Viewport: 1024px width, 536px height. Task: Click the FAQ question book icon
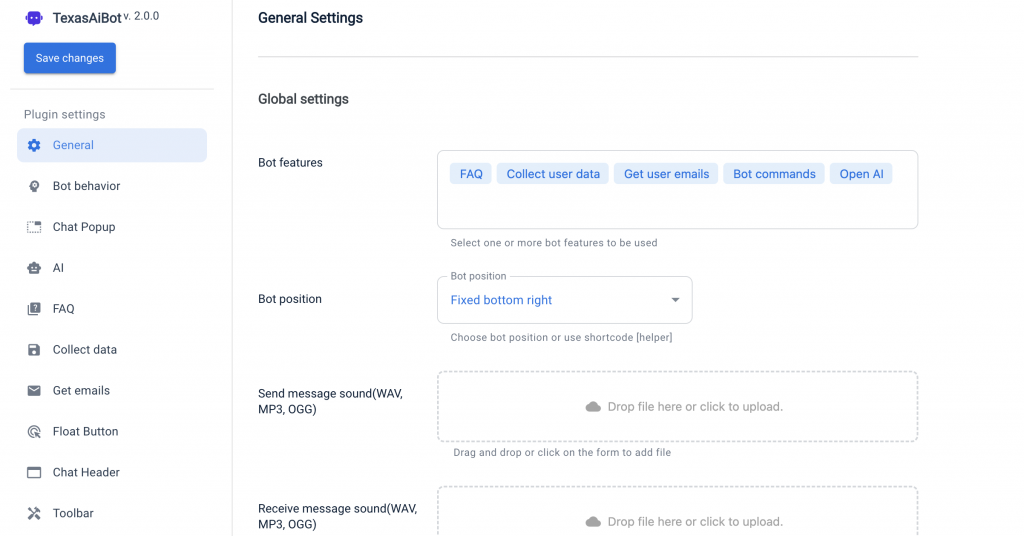34,309
